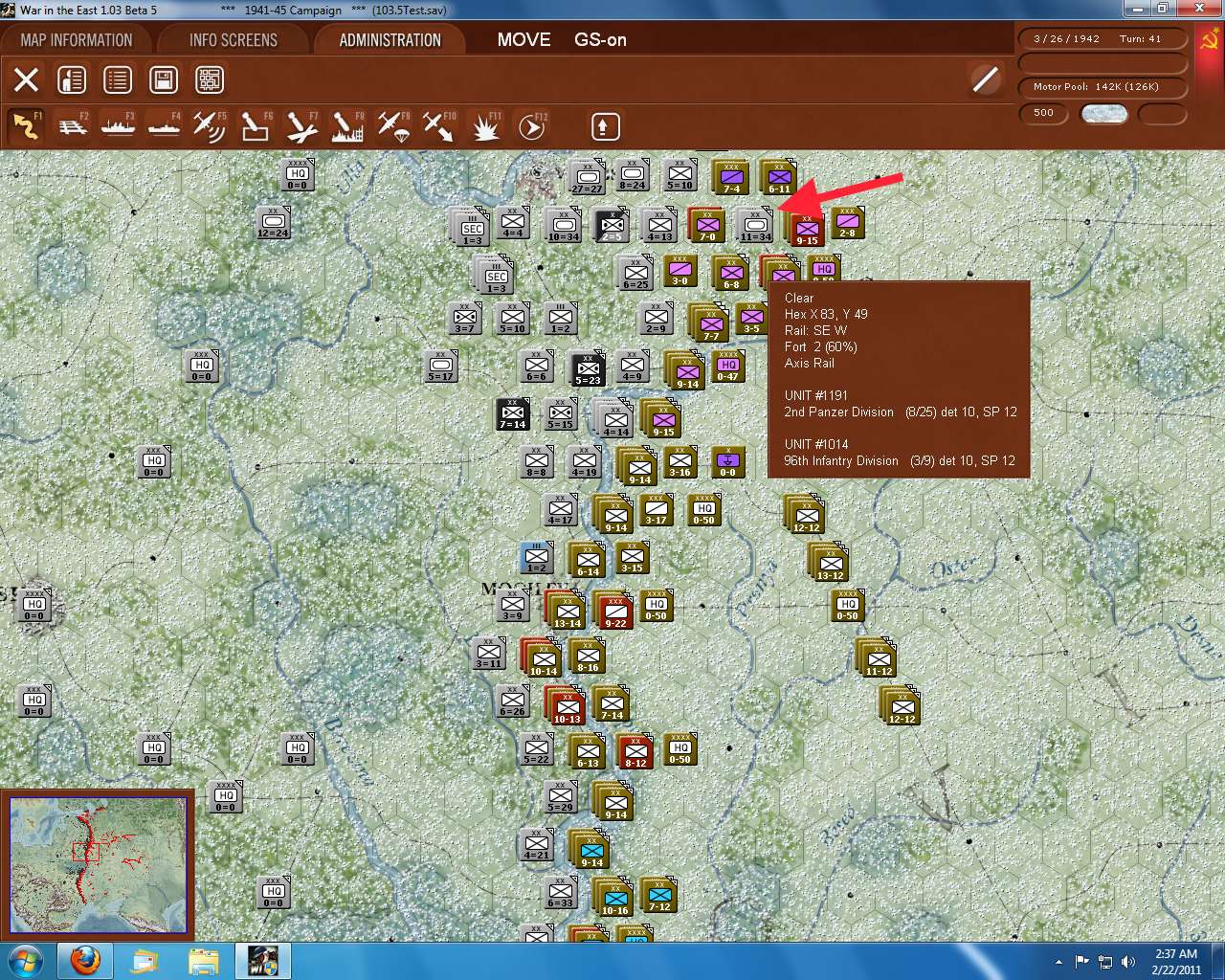Select the 3-16 Soviet unit counter
Screen dimensions: 1225x980
(680, 462)
